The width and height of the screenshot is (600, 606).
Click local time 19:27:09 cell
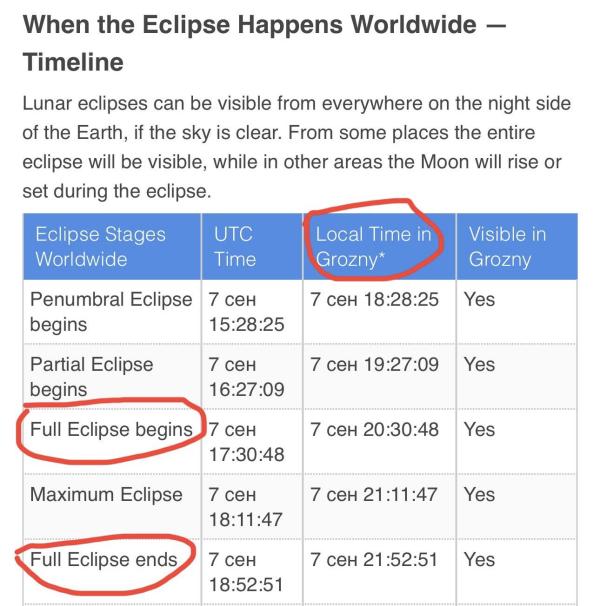tap(374, 364)
